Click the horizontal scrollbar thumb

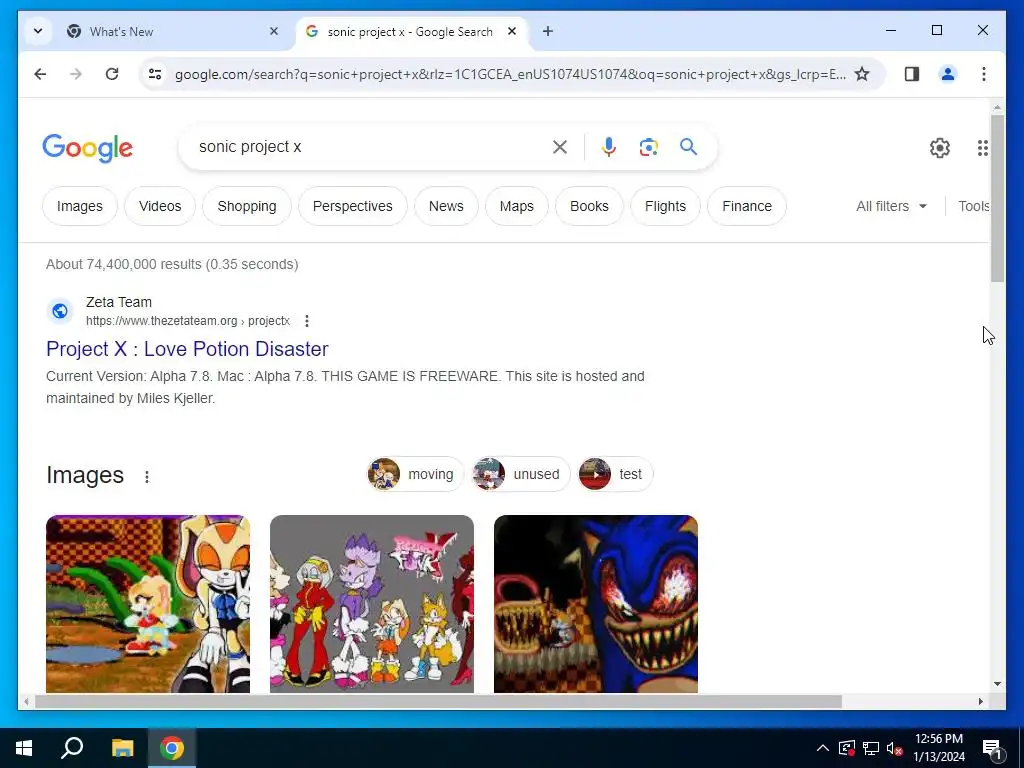[438, 701]
